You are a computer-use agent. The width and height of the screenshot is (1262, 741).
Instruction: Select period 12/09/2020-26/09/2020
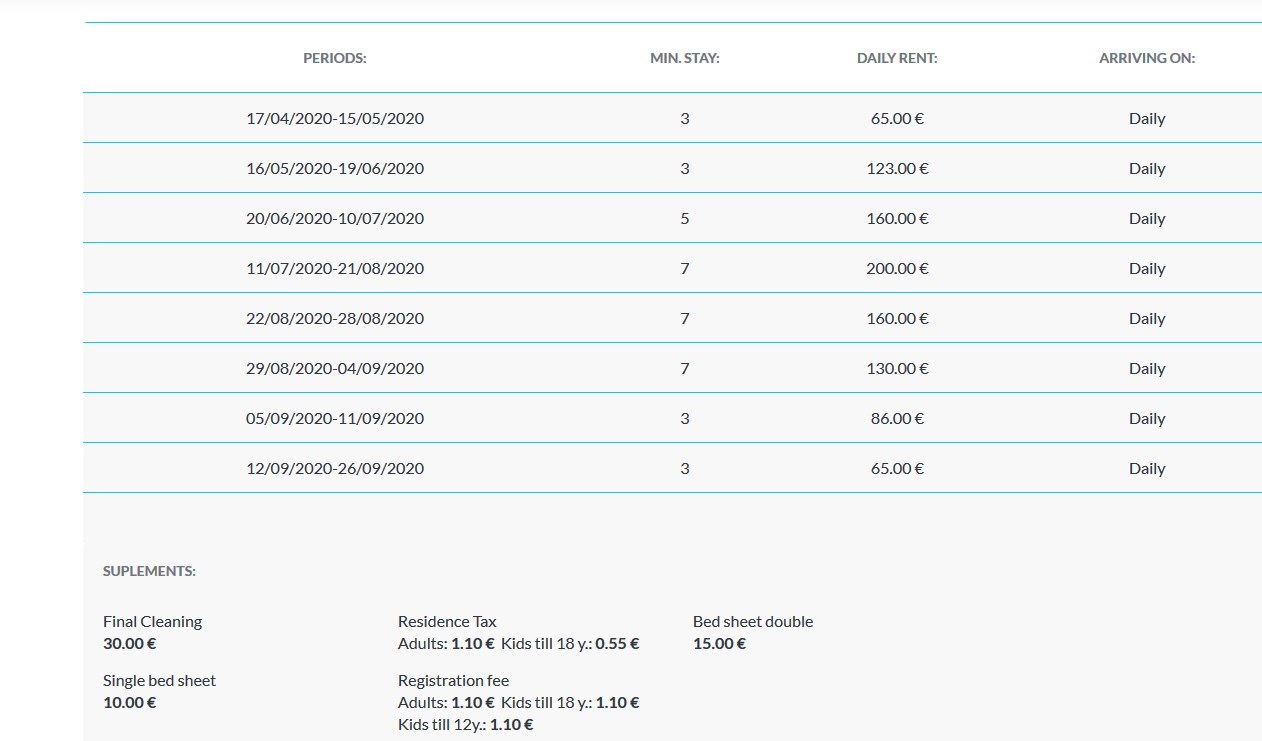pyautogui.click(x=335, y=468)
